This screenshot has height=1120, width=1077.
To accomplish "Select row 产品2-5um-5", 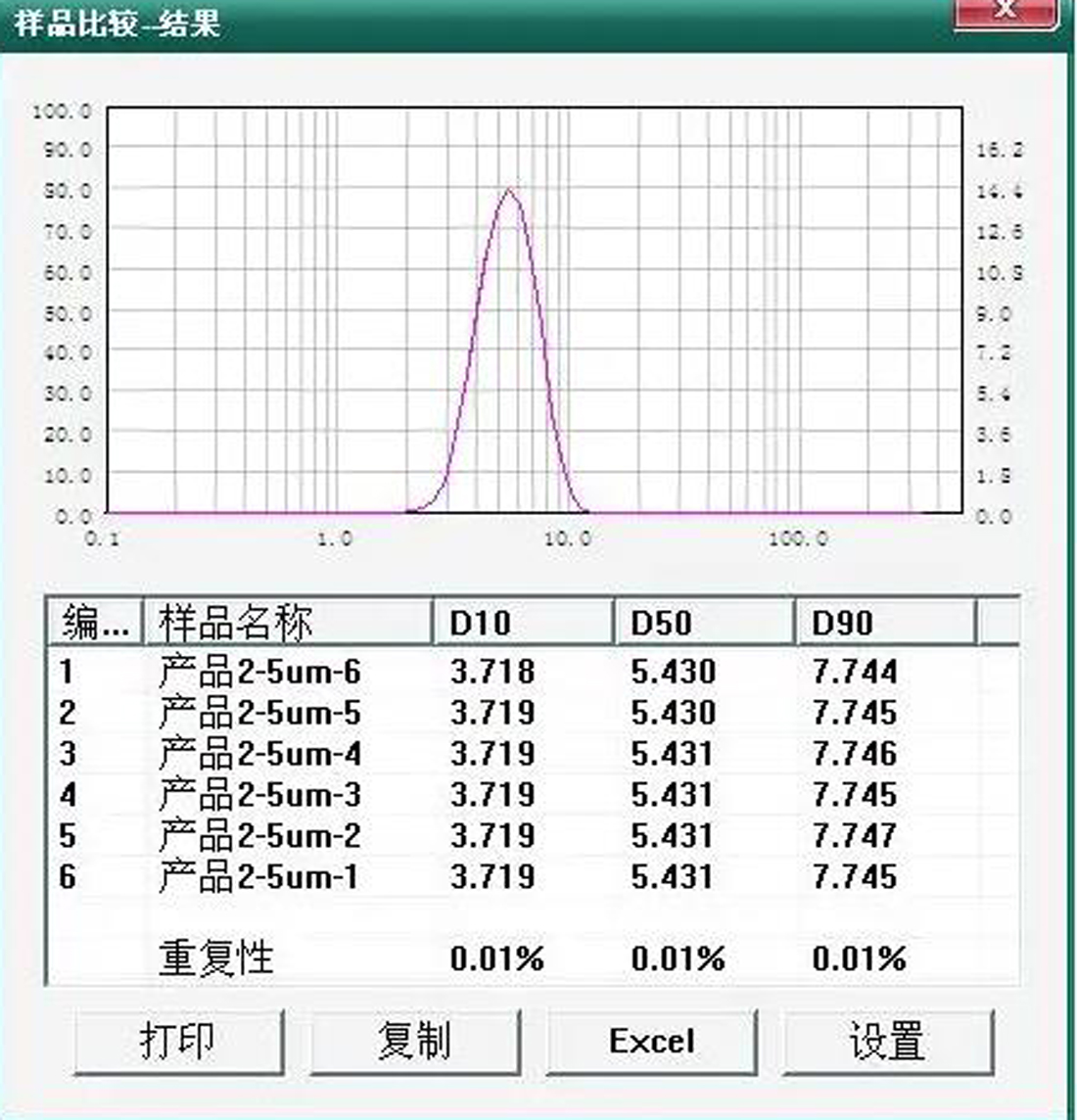I will tap(533, 713).
